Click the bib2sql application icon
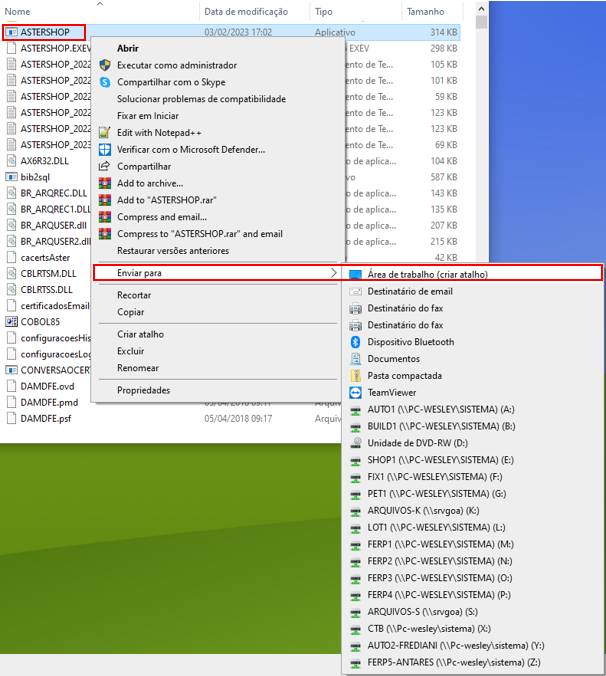The image size is (606, 676). (12, 177)
